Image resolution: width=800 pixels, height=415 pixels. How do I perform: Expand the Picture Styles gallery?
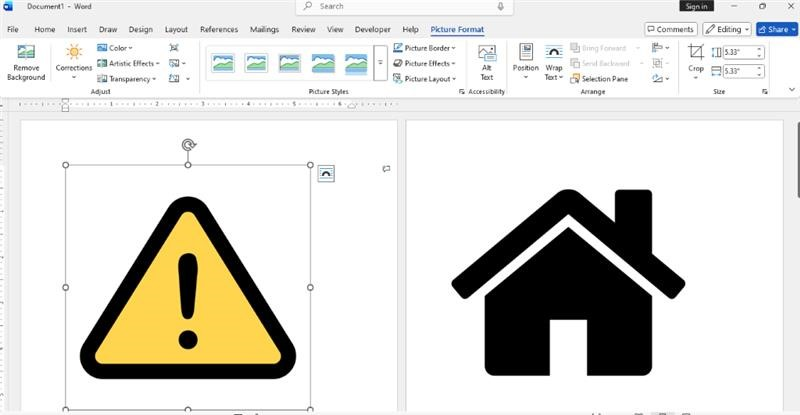click(380, 63)
